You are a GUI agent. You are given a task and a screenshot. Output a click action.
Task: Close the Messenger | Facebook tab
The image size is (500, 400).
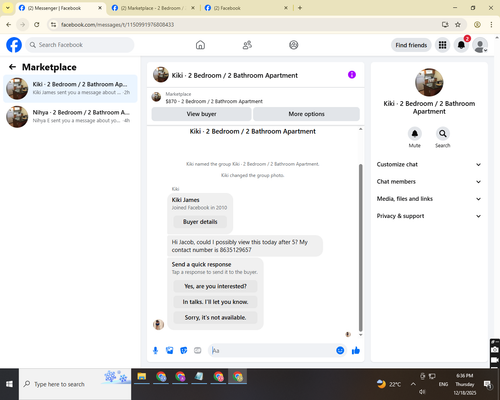pos(100,8)
